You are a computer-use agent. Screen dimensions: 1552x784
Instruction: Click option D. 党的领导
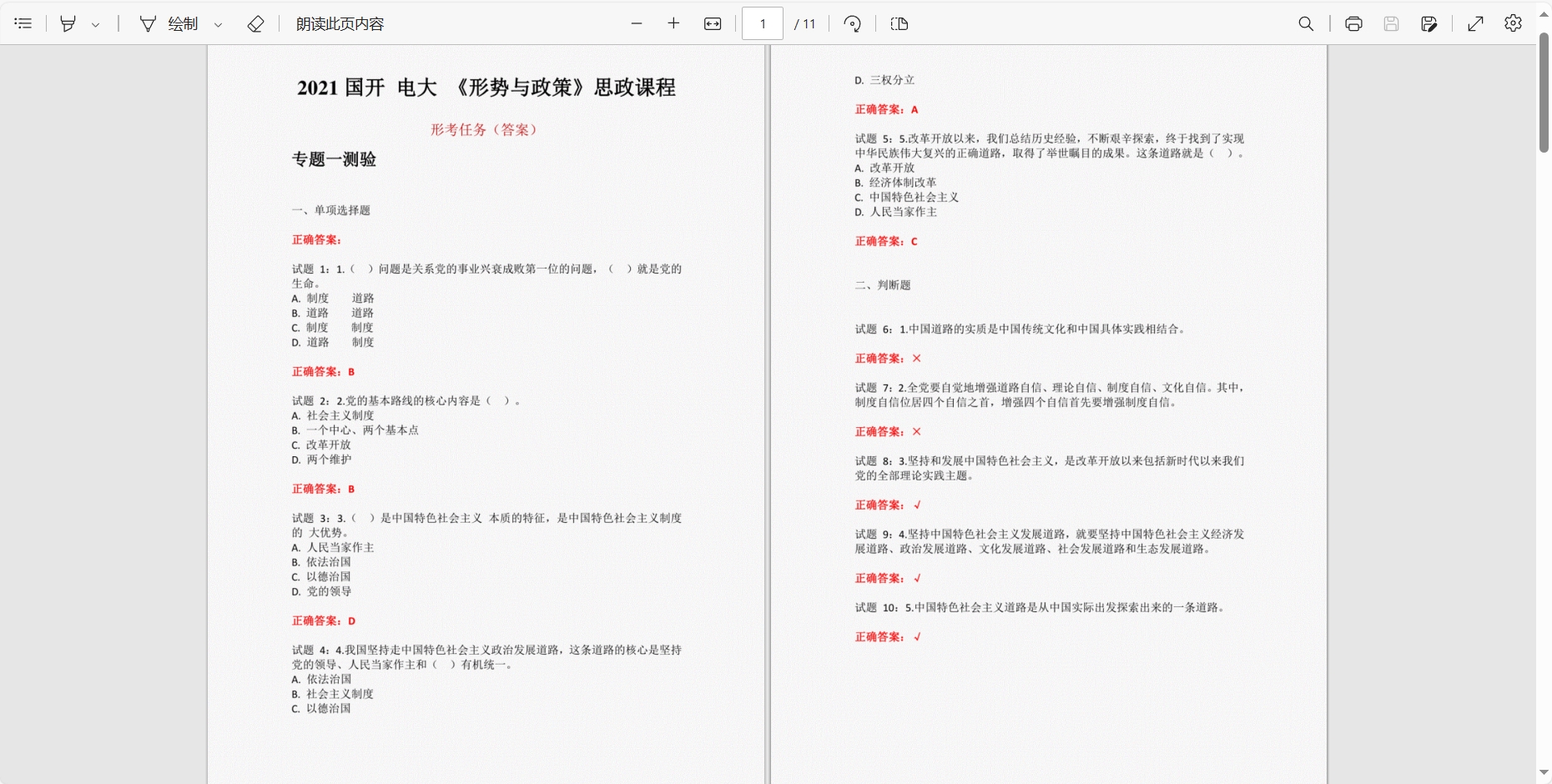(321, 591)
